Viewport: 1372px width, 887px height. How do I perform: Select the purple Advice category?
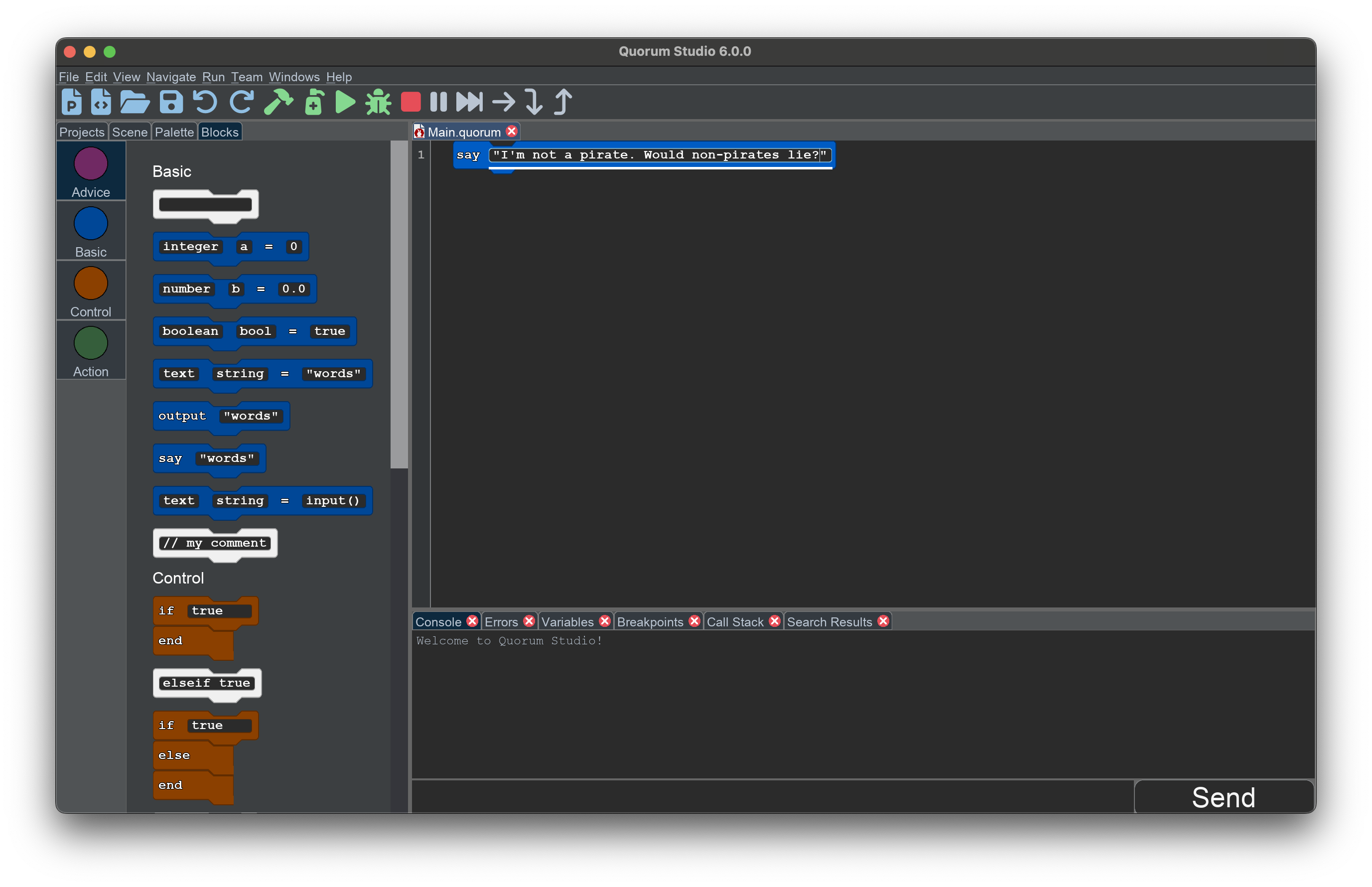point(91,171)
